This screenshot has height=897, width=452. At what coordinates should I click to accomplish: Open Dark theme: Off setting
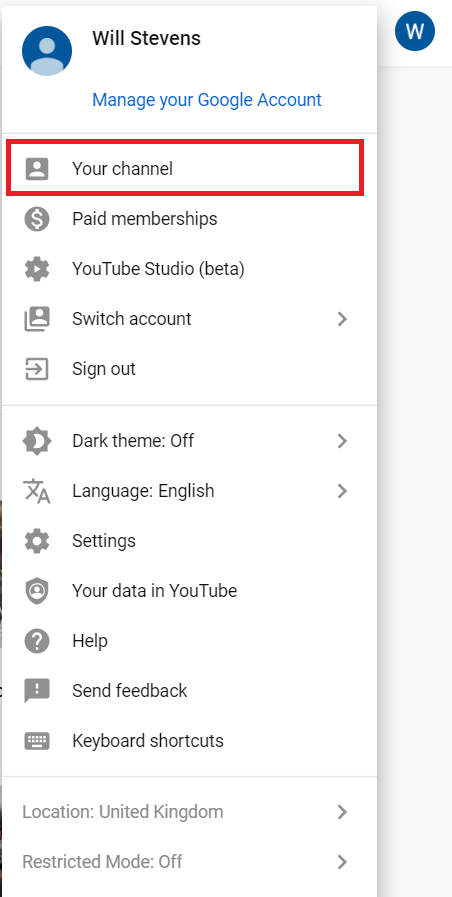pyautogui.click(x=189, y=441)
